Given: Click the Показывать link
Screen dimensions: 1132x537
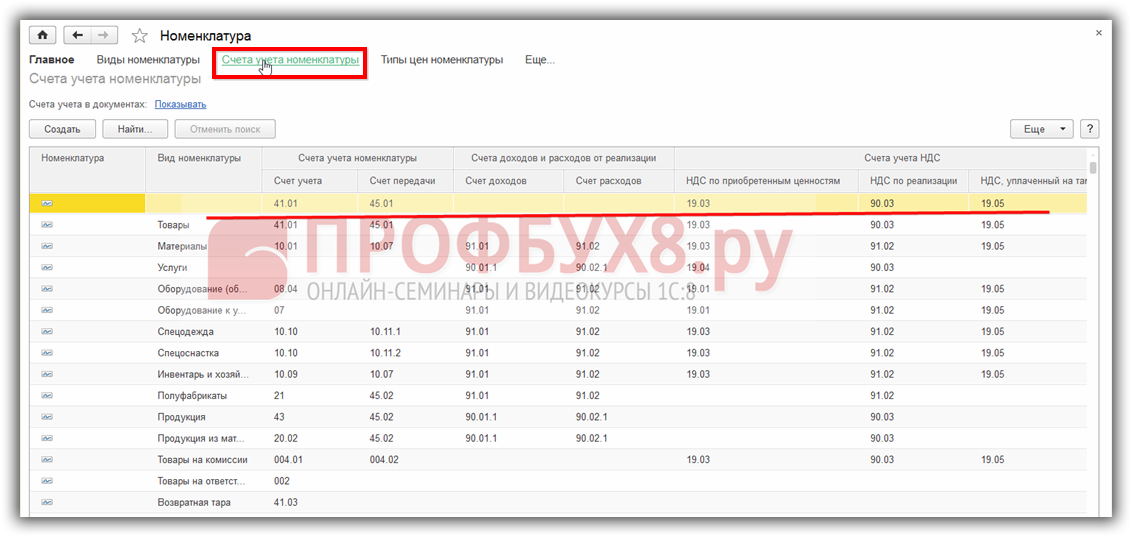Looking at the screenshot, I should coord(180,104).
